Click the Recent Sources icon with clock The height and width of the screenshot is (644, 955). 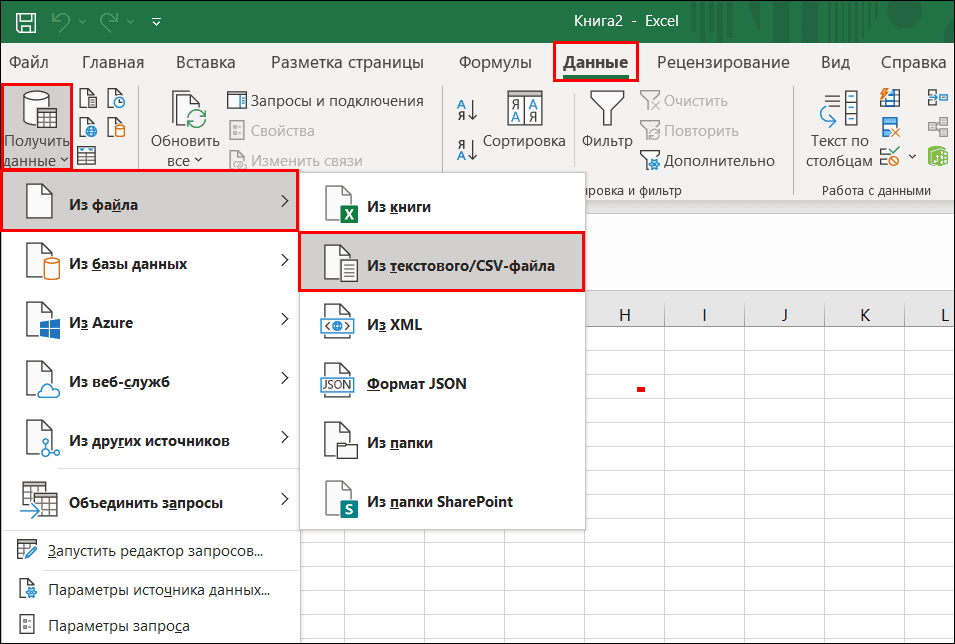[116, 99]
